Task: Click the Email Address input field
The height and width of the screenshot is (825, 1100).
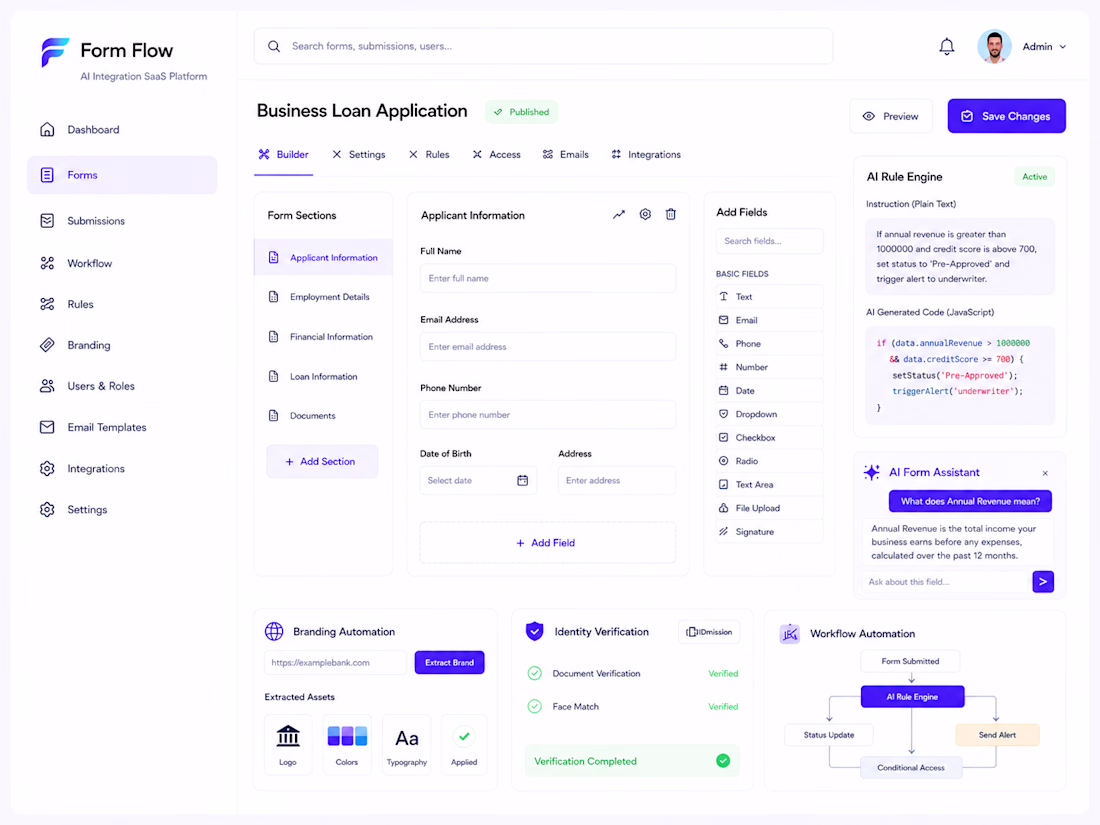Action: [x=548, y=347]
